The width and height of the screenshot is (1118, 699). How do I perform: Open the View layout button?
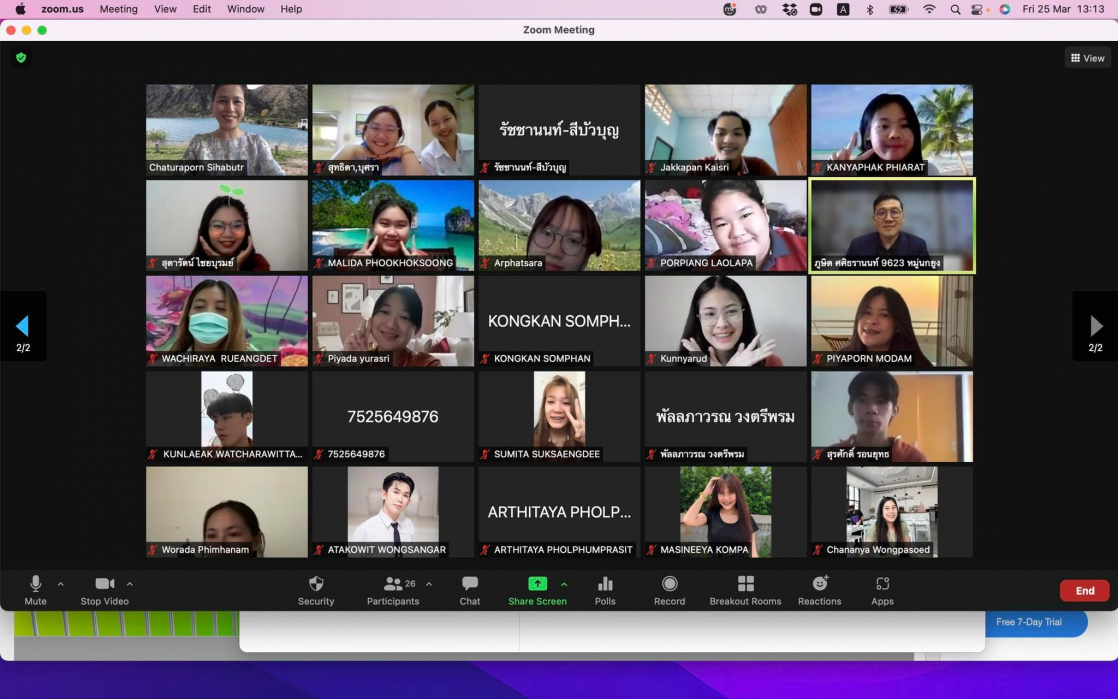pos(1088,58)
